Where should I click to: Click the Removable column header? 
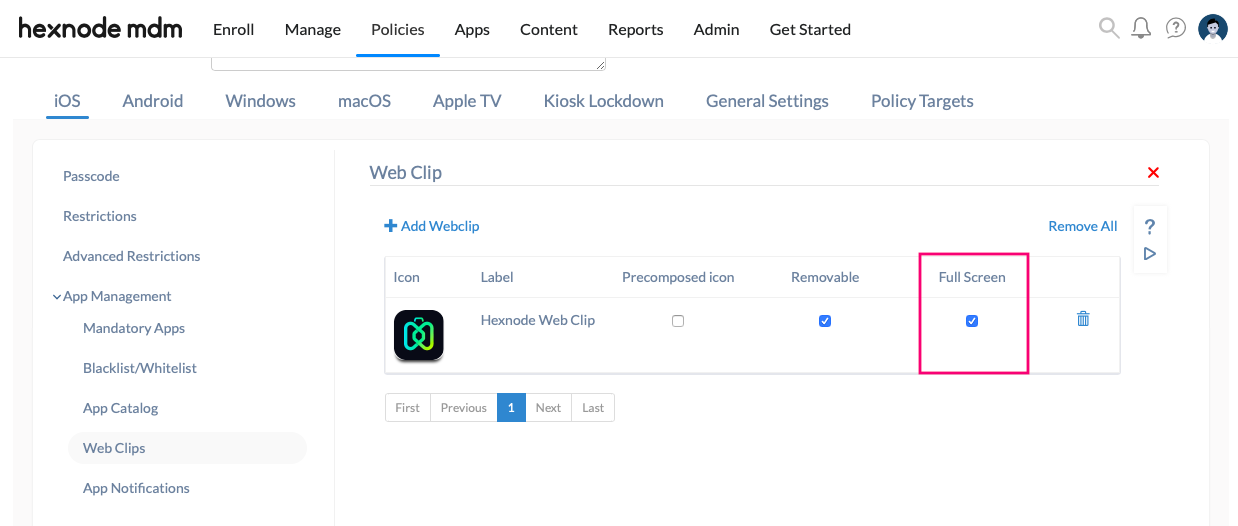pos(825,277)
